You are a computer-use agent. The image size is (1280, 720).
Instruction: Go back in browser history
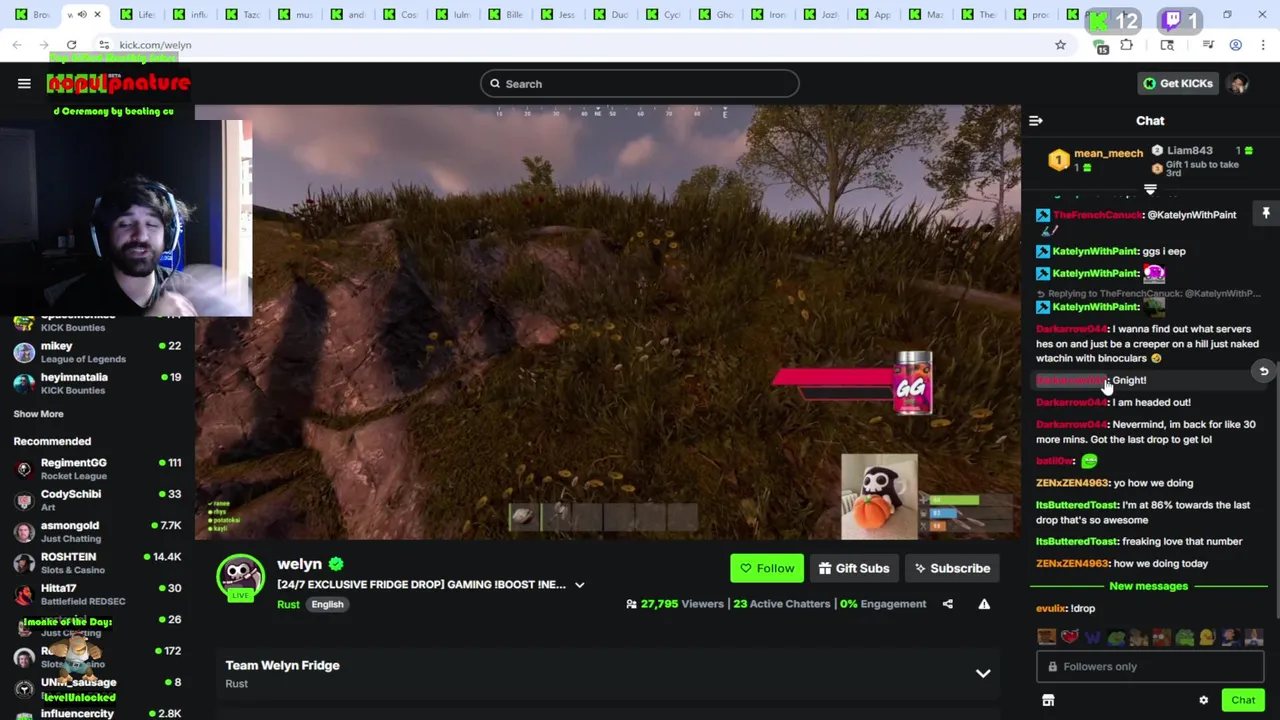click(x=17, y=45)
